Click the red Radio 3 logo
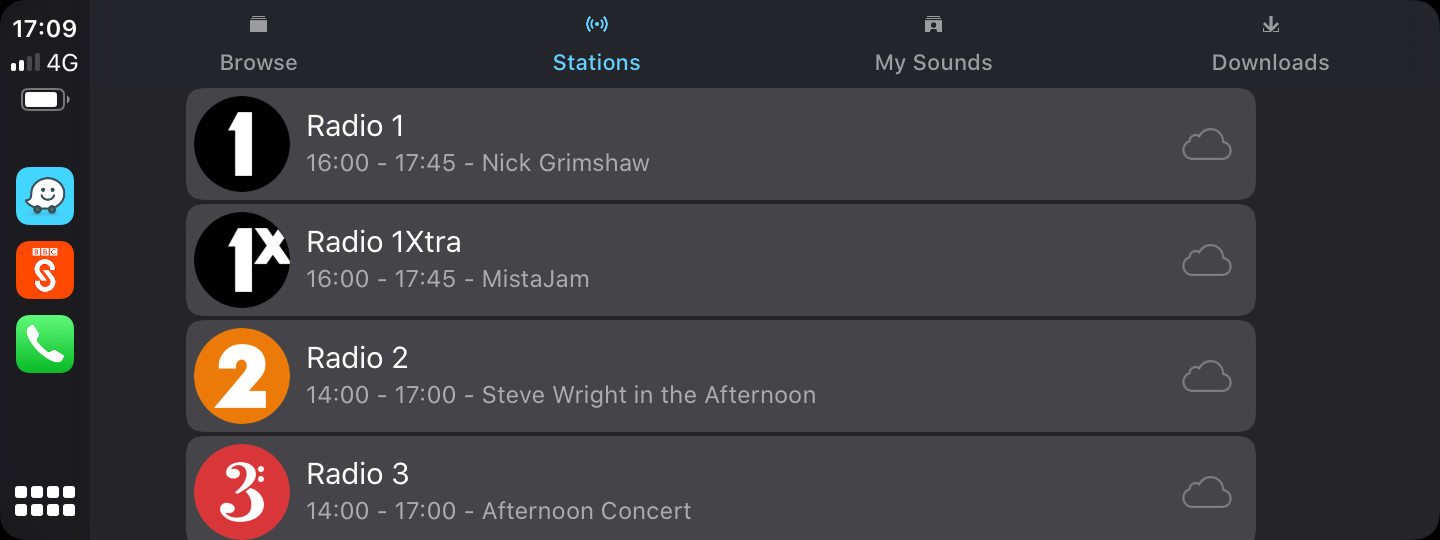Screen dimensions: 1440x540 pos(242,492)
